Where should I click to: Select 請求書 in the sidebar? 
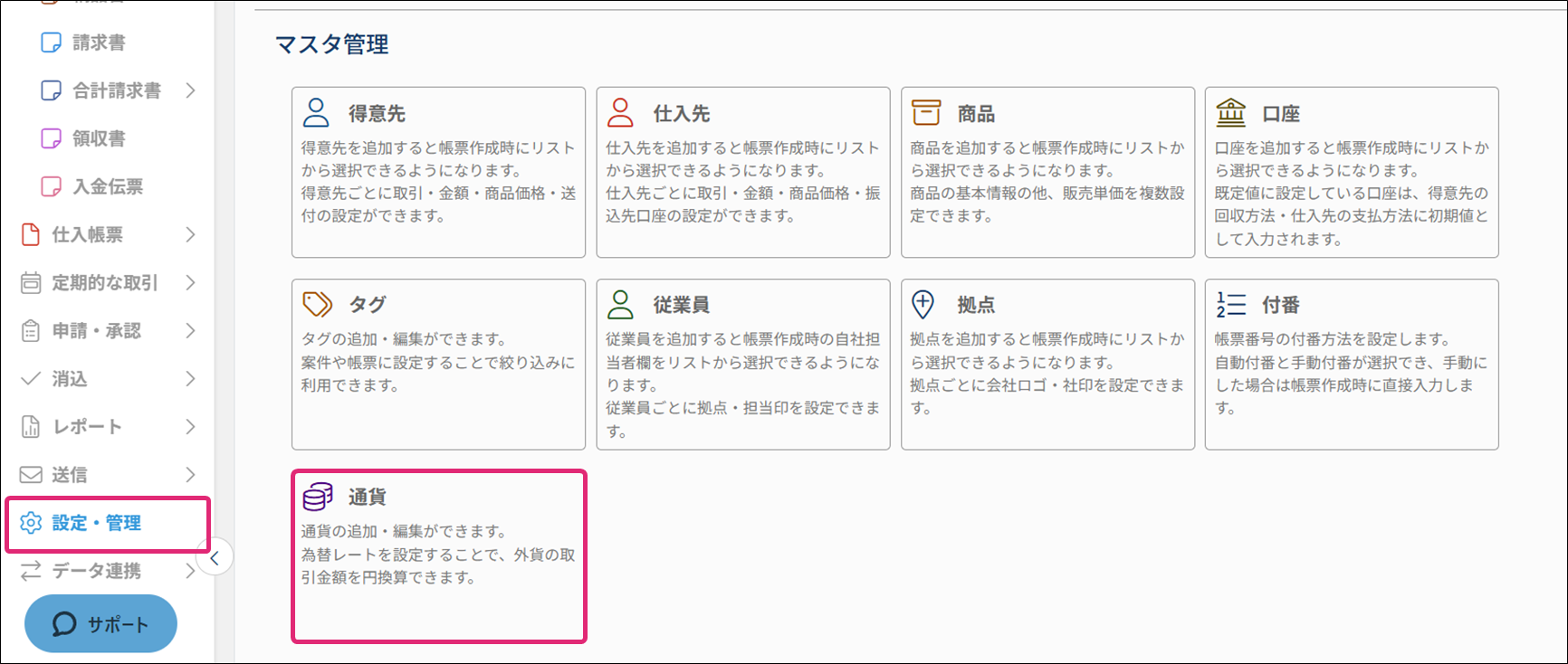(x=99, y=43)
